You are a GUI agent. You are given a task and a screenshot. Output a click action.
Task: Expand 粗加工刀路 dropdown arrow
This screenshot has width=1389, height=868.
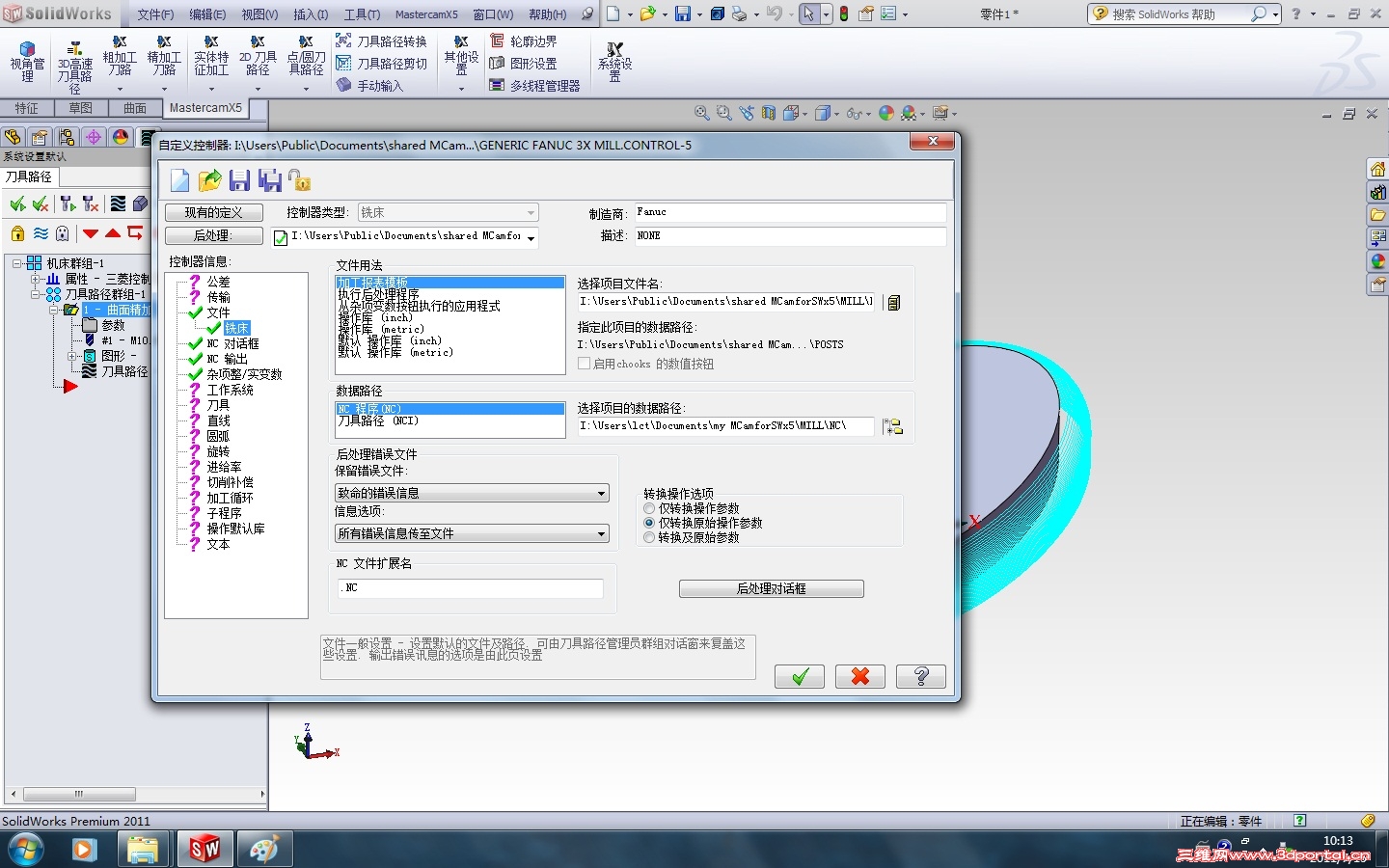coord(120,89)
